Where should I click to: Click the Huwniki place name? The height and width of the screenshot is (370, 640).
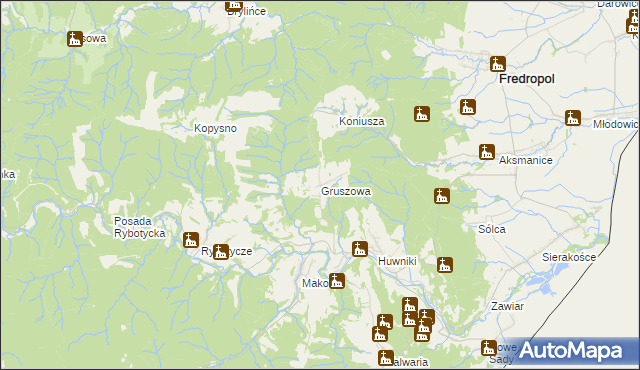pos(397,261)
